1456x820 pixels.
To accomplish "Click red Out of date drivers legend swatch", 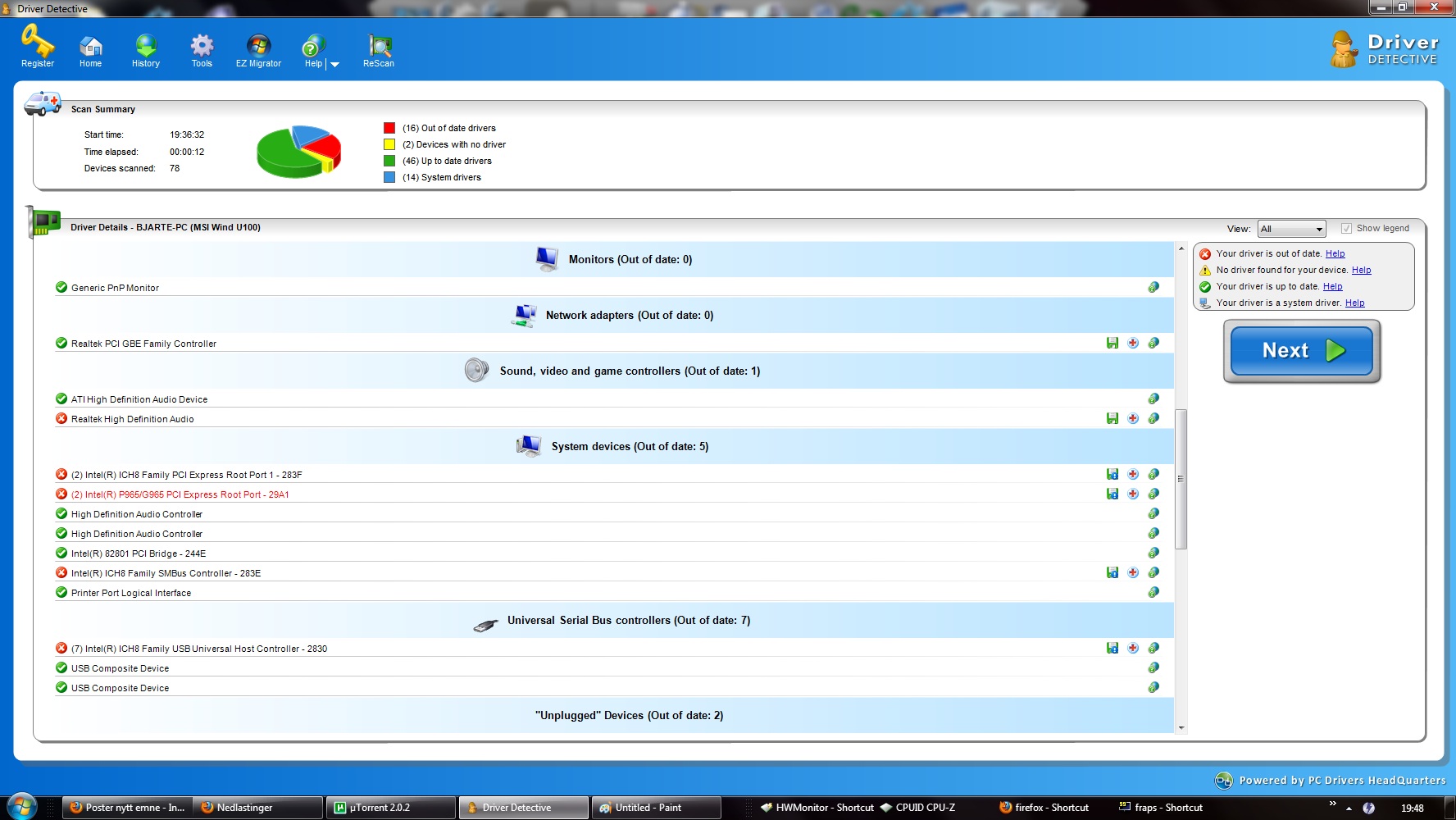I will coord(389,128).
